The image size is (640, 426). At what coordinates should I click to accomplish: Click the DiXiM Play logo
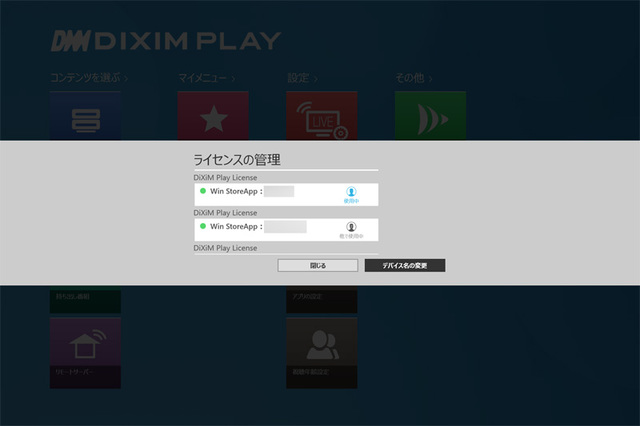(x=166, y=41)
